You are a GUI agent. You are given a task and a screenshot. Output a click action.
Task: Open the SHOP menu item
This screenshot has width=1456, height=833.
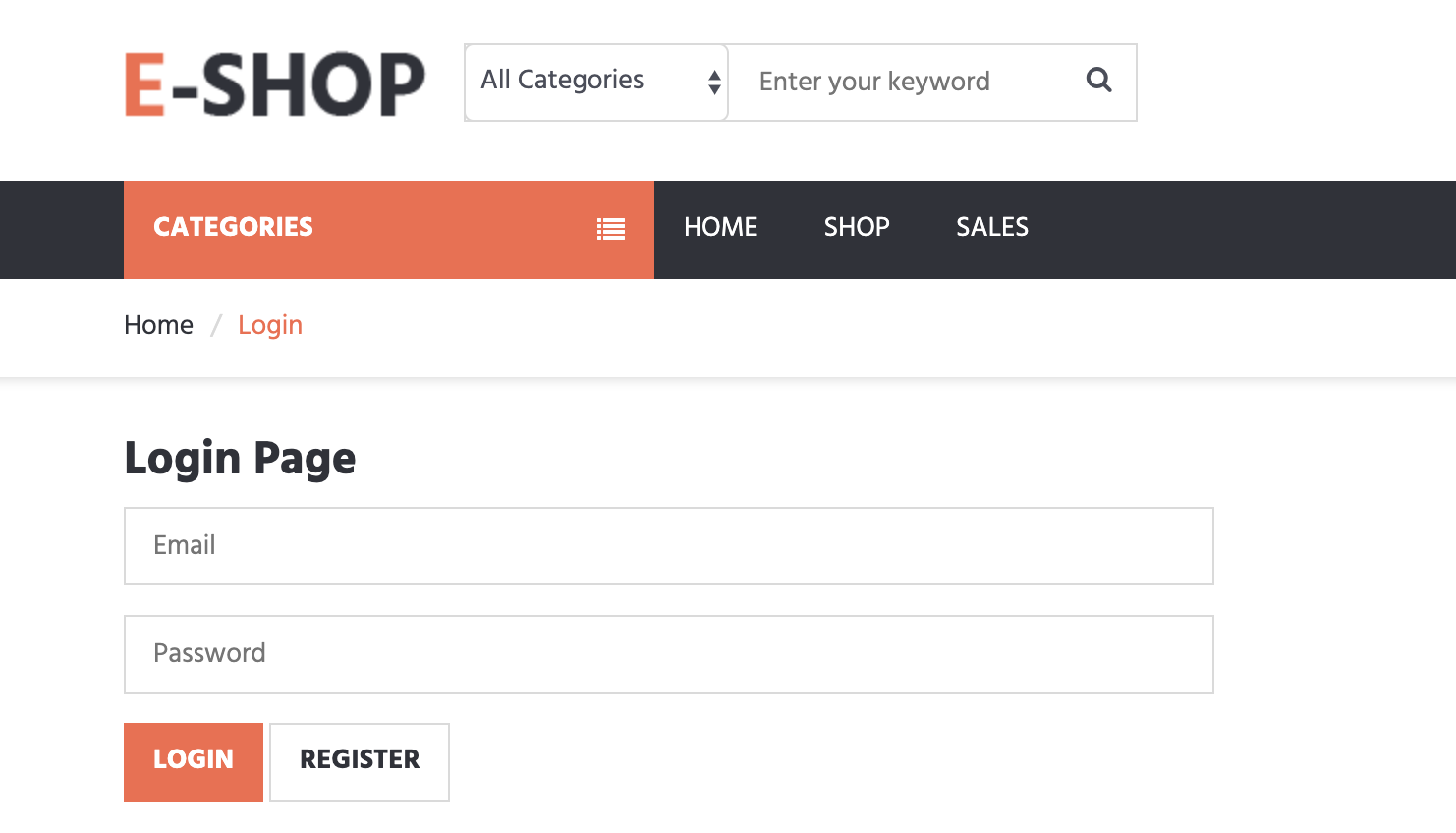[856, 227]
